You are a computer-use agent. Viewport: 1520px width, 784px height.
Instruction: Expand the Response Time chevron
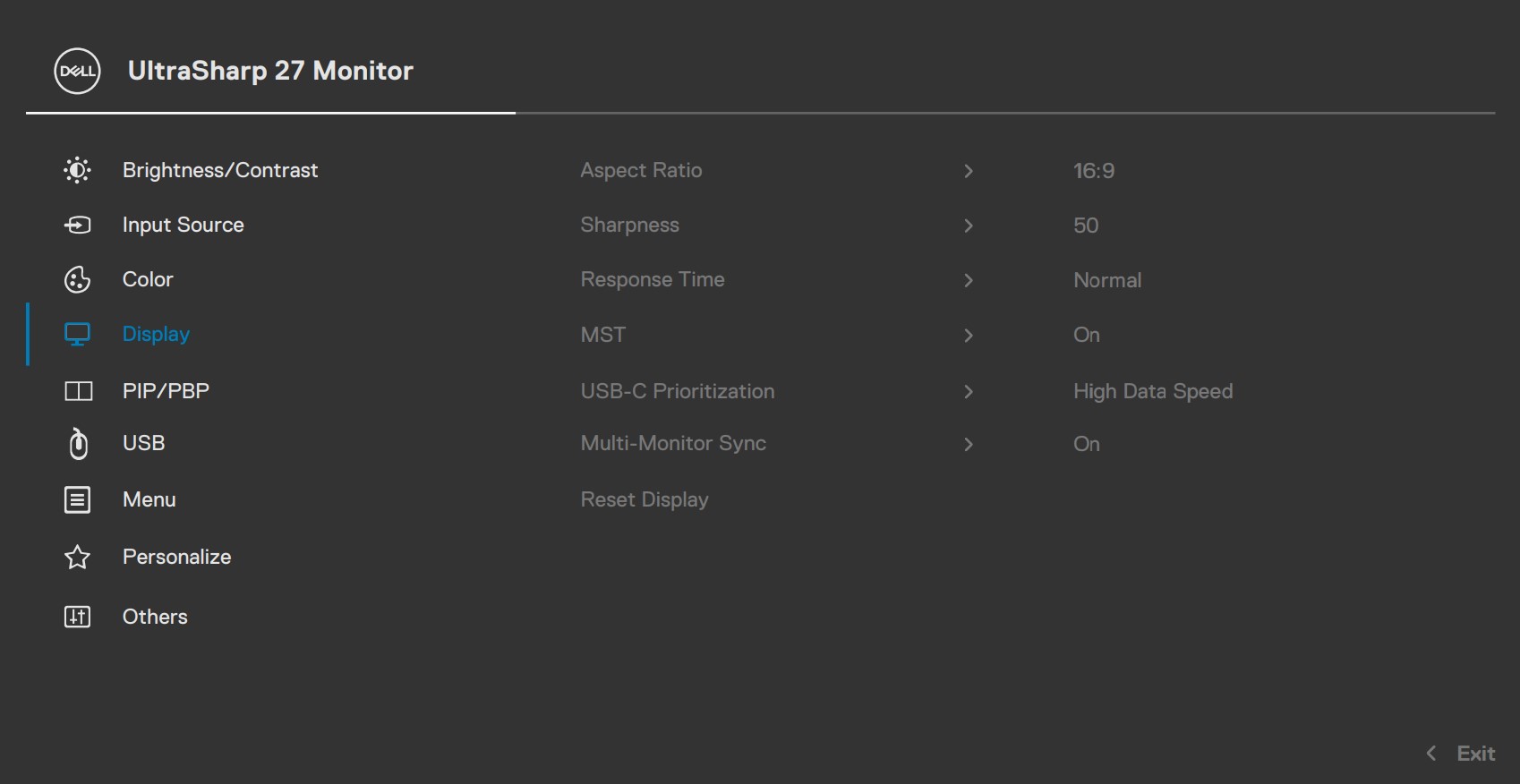tap(968, 280)
